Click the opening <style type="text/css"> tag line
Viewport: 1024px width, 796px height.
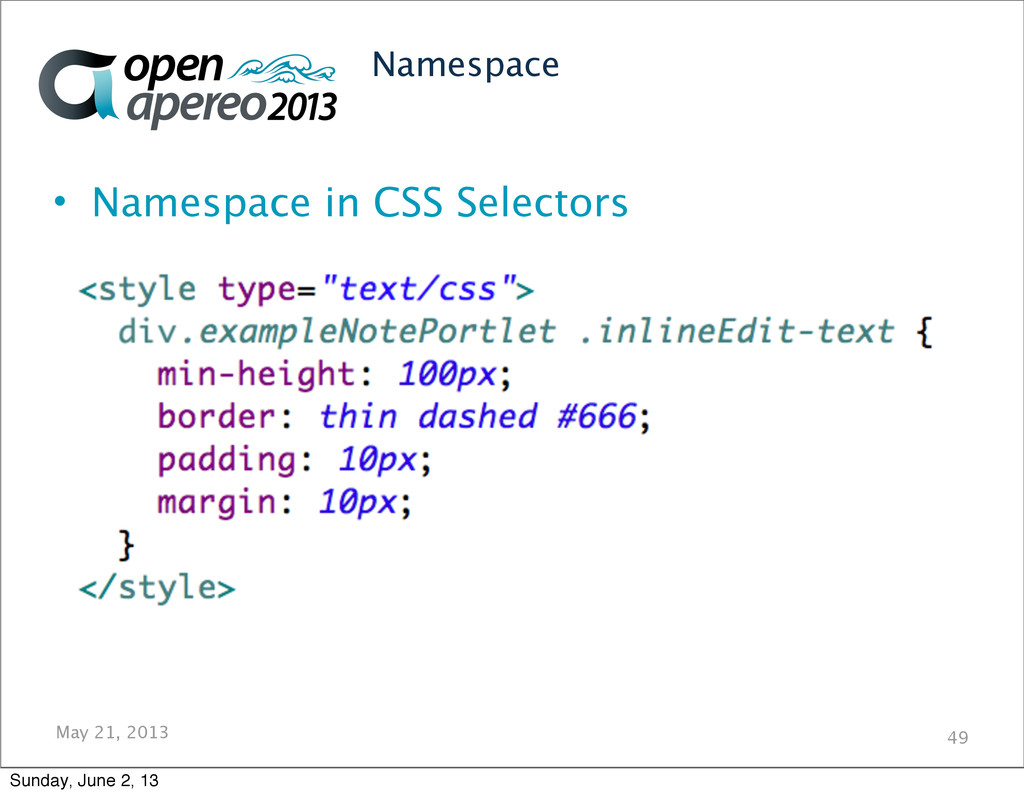pos(306,289)
